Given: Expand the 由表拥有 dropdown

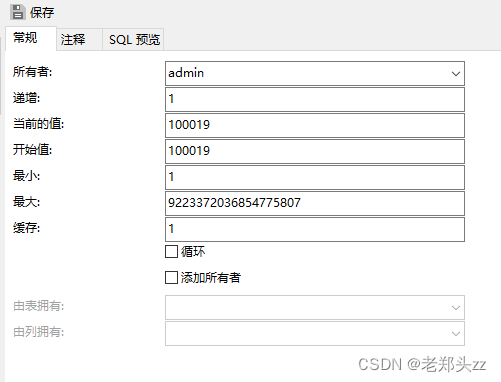Looking at the screenshot, I should [x=315, y=307].
